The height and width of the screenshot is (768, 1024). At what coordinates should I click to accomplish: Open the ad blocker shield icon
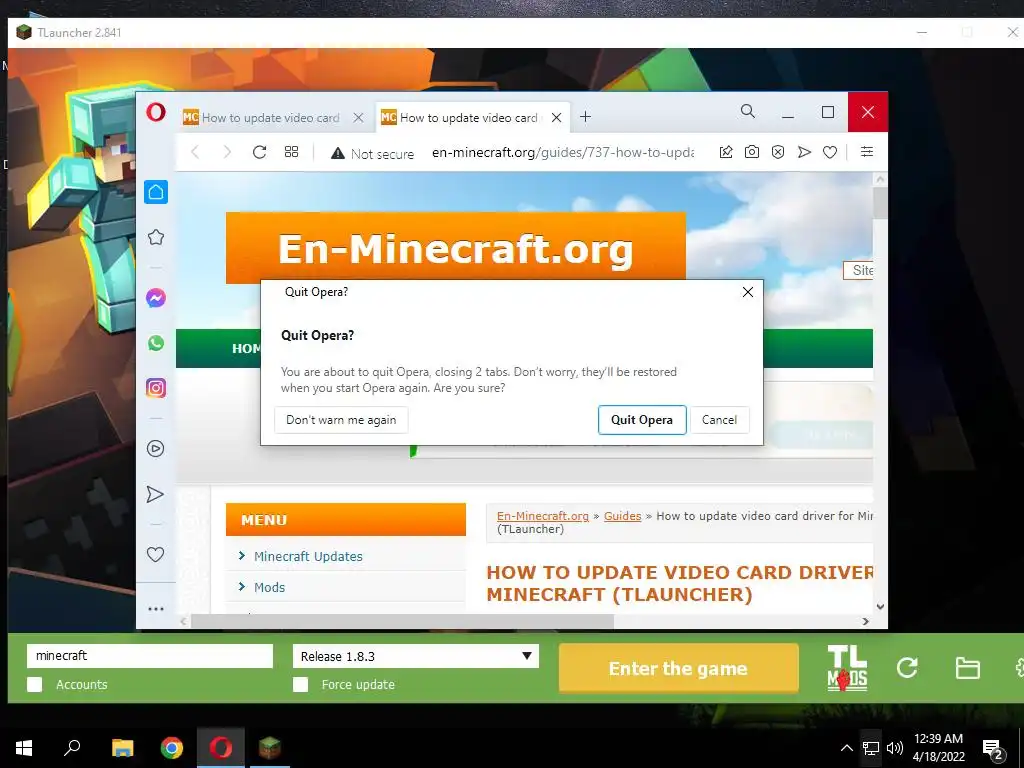click(778, 152)
